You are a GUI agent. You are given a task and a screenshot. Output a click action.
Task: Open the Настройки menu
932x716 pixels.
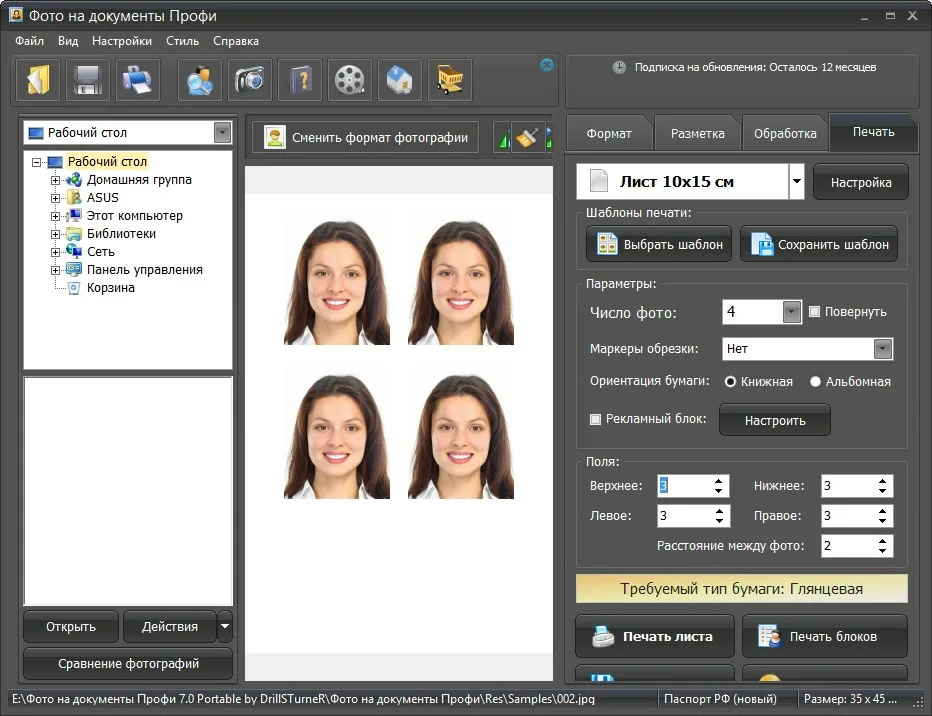(x=121, y=41)
